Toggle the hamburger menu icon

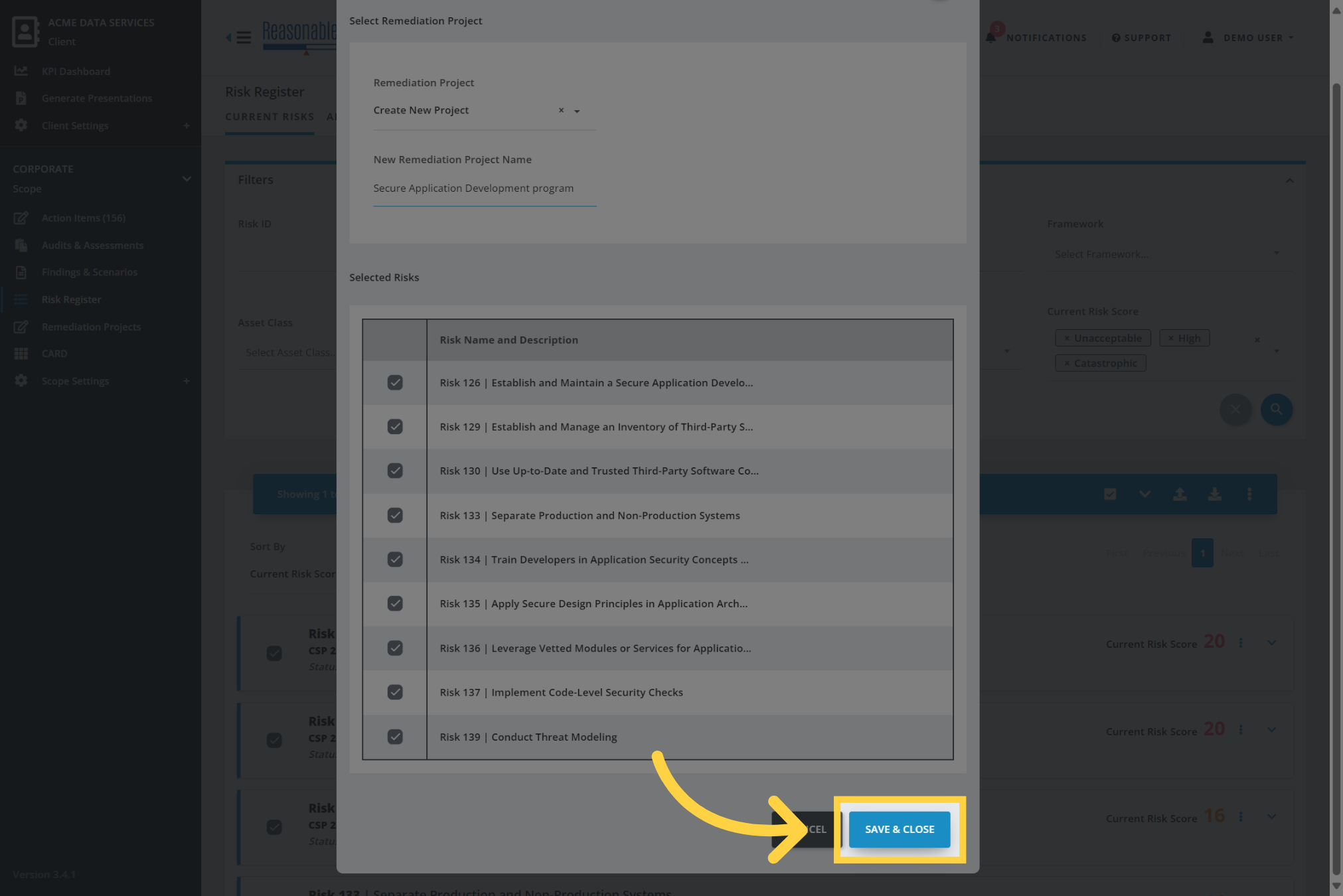coord(244,38)
